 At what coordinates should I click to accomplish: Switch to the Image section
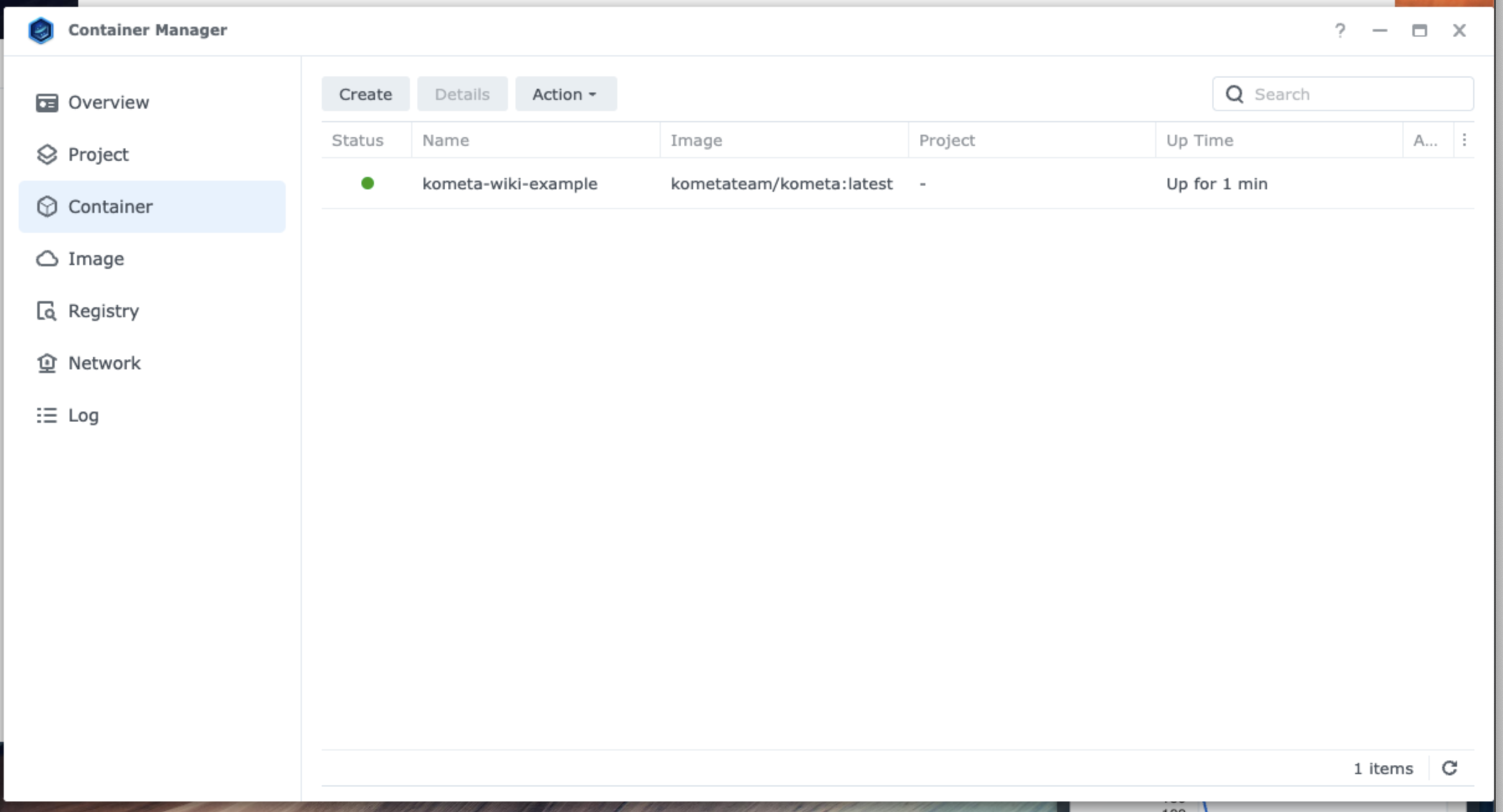(x=152, y=259)
